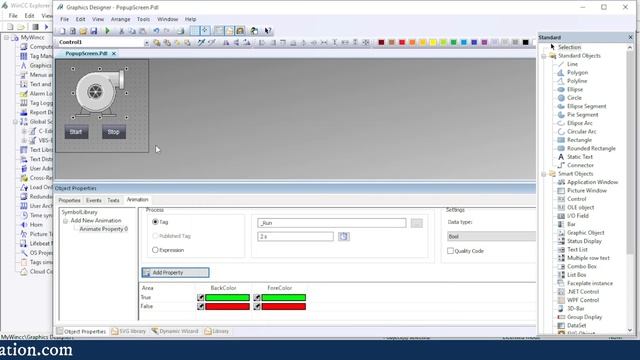Open the Data type Bool dropdown
Screen dimensions: 640x360
tap(491, 236)
